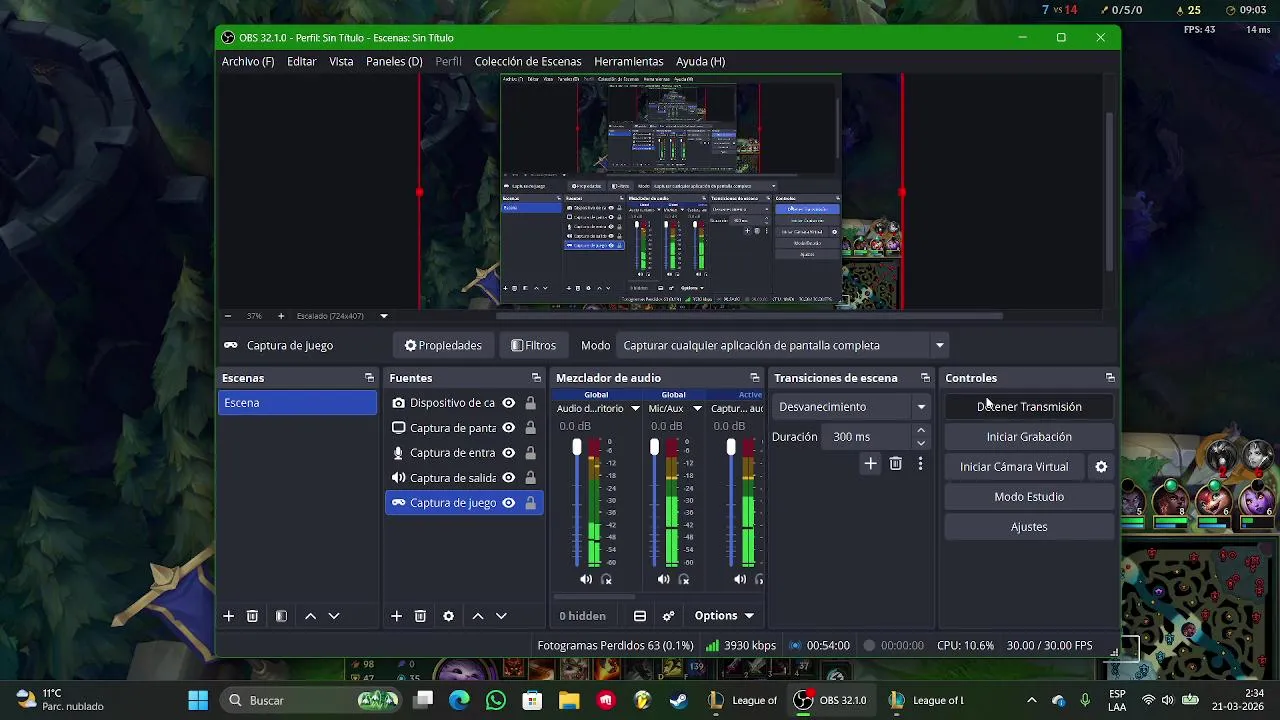This screenshot has width=1280, height=720.
Task: Click Iniciar Cámara Virtual button
Action: [x=1014, y=467]
